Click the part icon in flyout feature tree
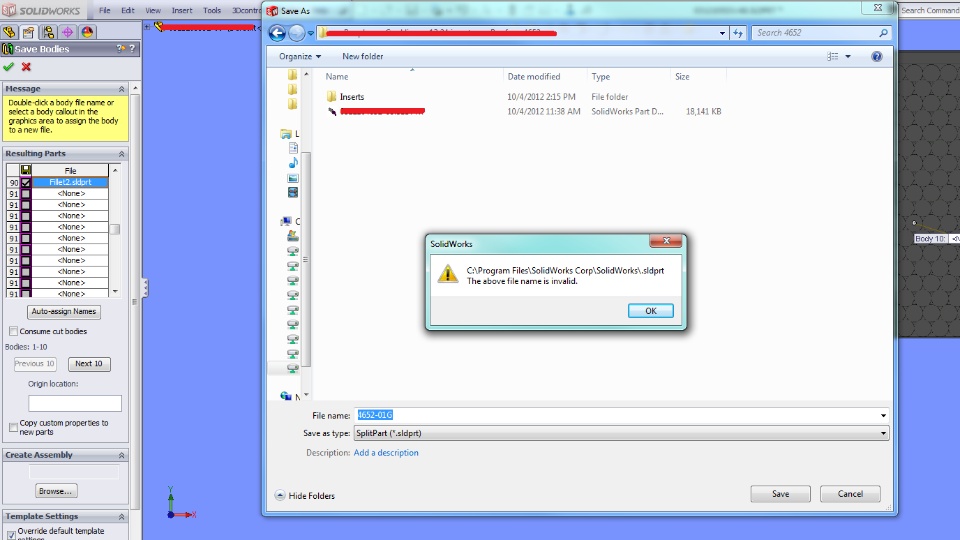 159,27
